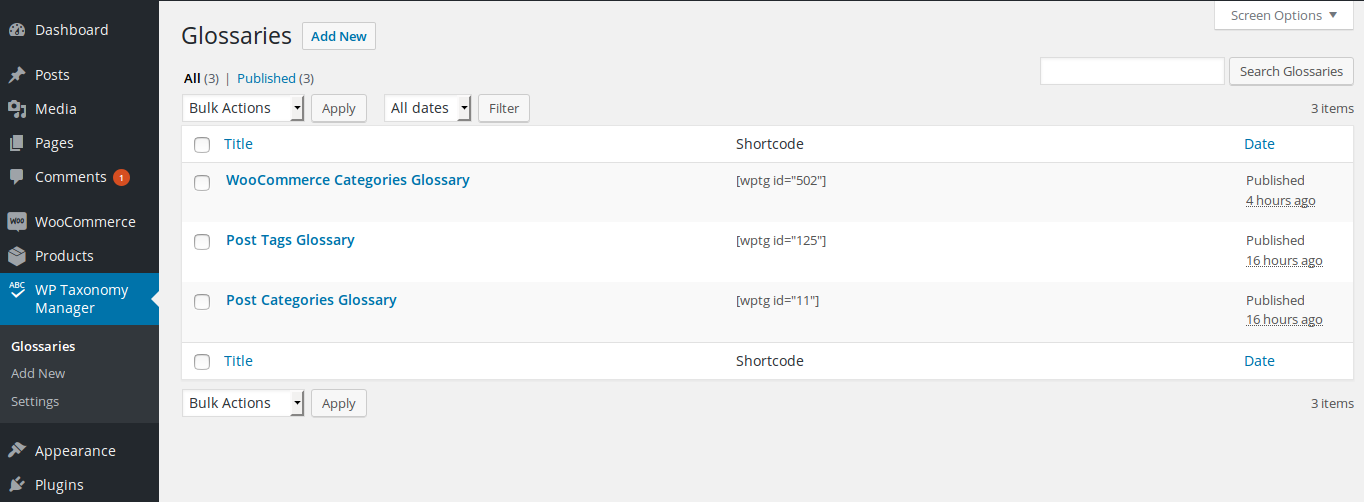The height and width of the screenshot is (502, 1364).
Task: Click the Comments speech bubble icon
Action: pos(16,177)
